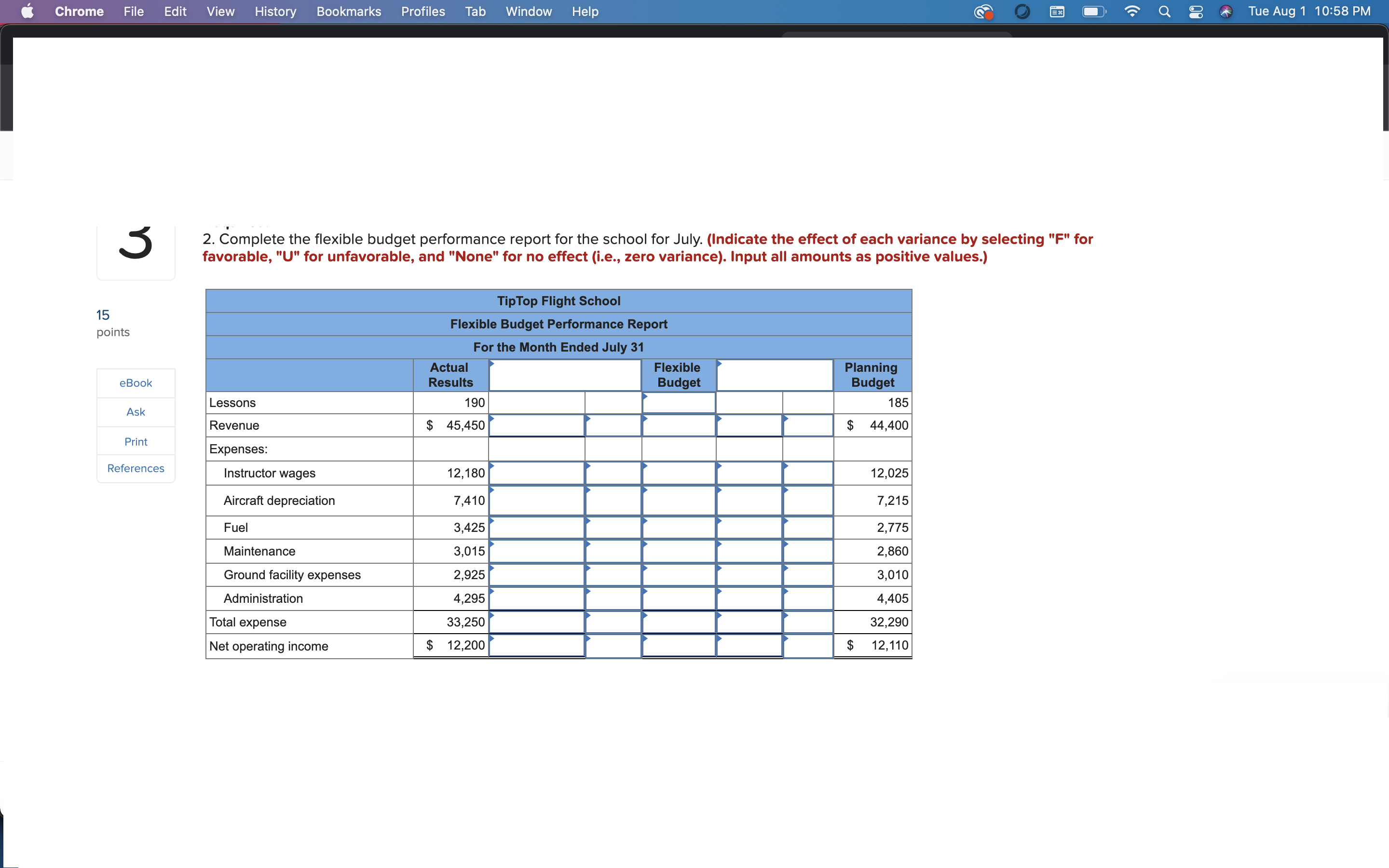Open the Apple menu icon
This screenshot has height=868, width=1389.
(x=27, y=12)
